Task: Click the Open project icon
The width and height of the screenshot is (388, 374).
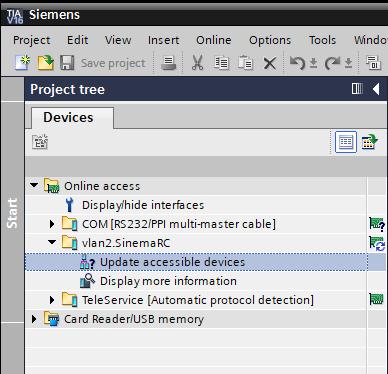Action: [45, 62]
